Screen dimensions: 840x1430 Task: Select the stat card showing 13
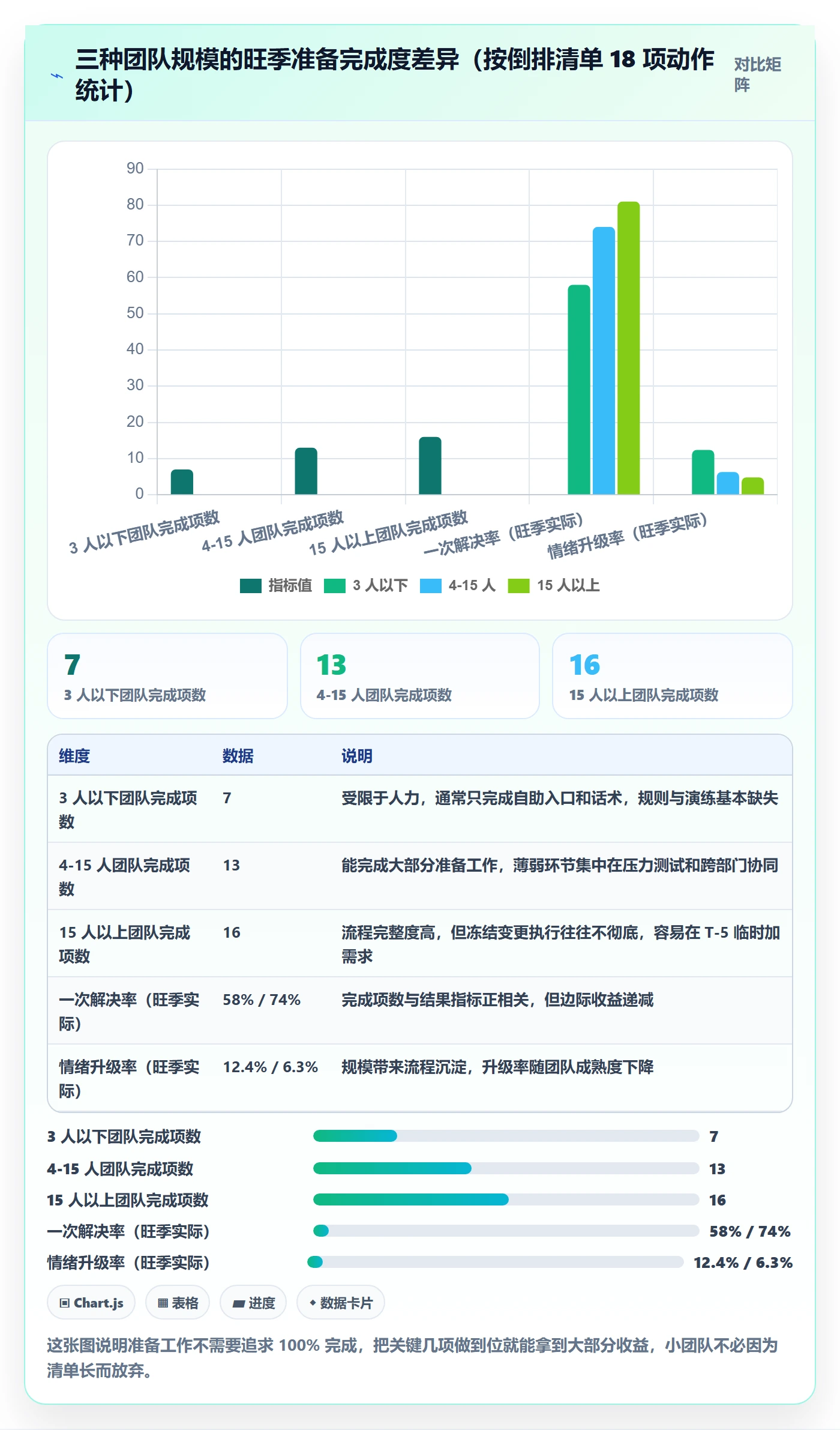420,676
